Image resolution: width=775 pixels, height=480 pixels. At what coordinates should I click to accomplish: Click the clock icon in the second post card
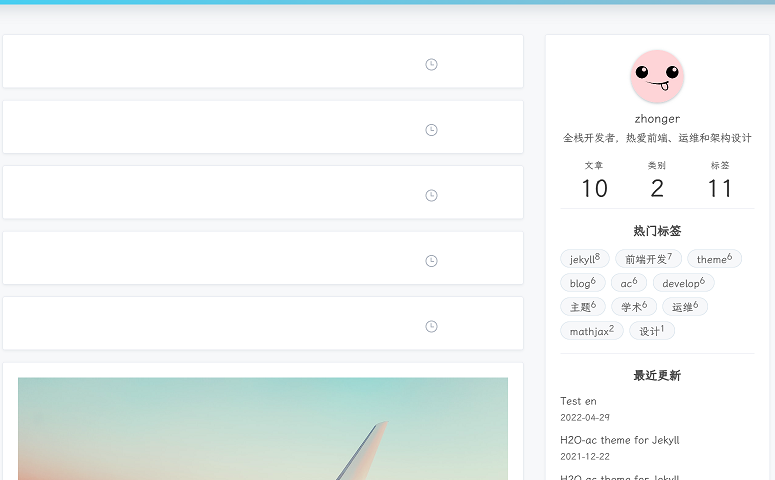[x=431, y=130]
